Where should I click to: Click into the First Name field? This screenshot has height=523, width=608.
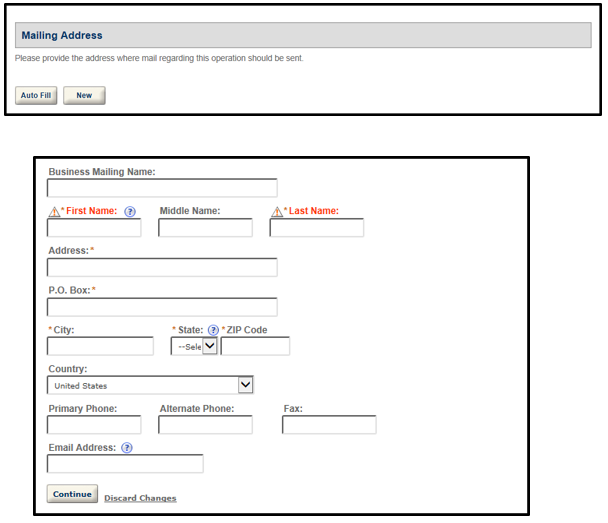coord(94,228)
